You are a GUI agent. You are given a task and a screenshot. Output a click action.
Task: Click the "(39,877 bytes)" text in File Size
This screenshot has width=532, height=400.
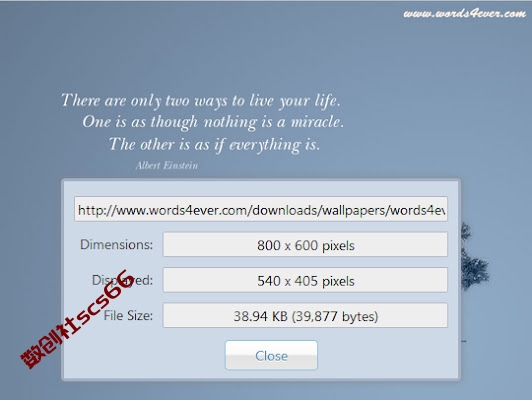[x=335, y=316]
